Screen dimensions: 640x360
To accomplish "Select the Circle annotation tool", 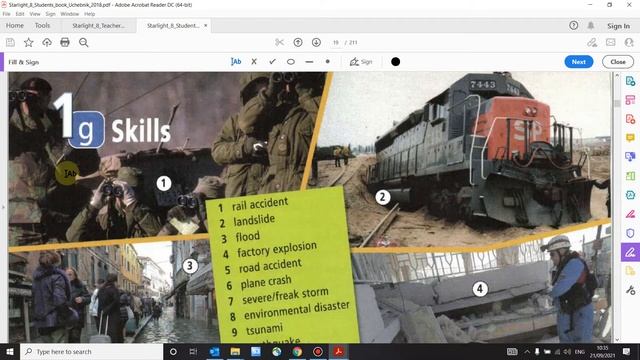I will pyautogui.click(x=291, y=62).
